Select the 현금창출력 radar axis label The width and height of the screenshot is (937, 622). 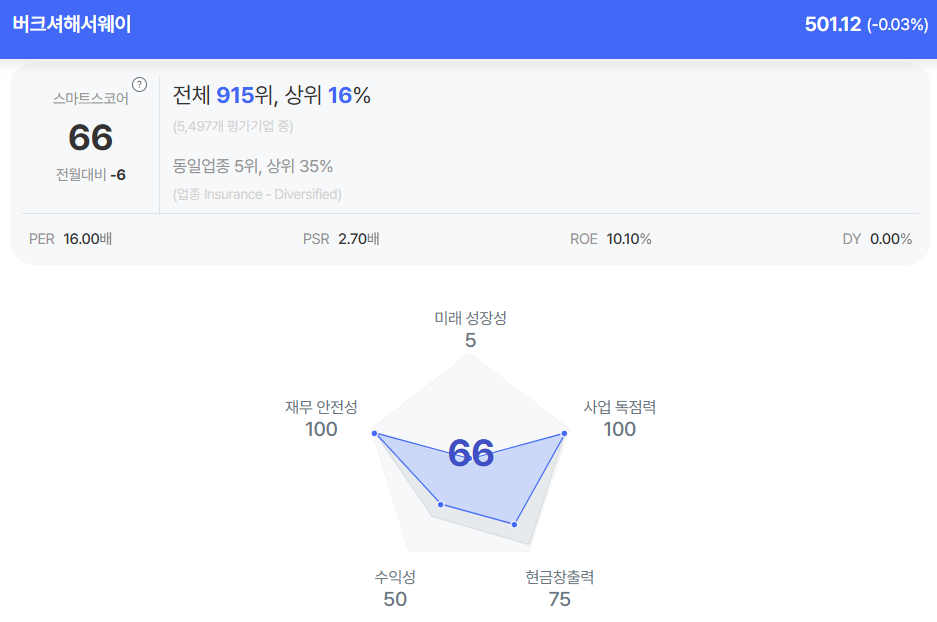click(559, 577)
